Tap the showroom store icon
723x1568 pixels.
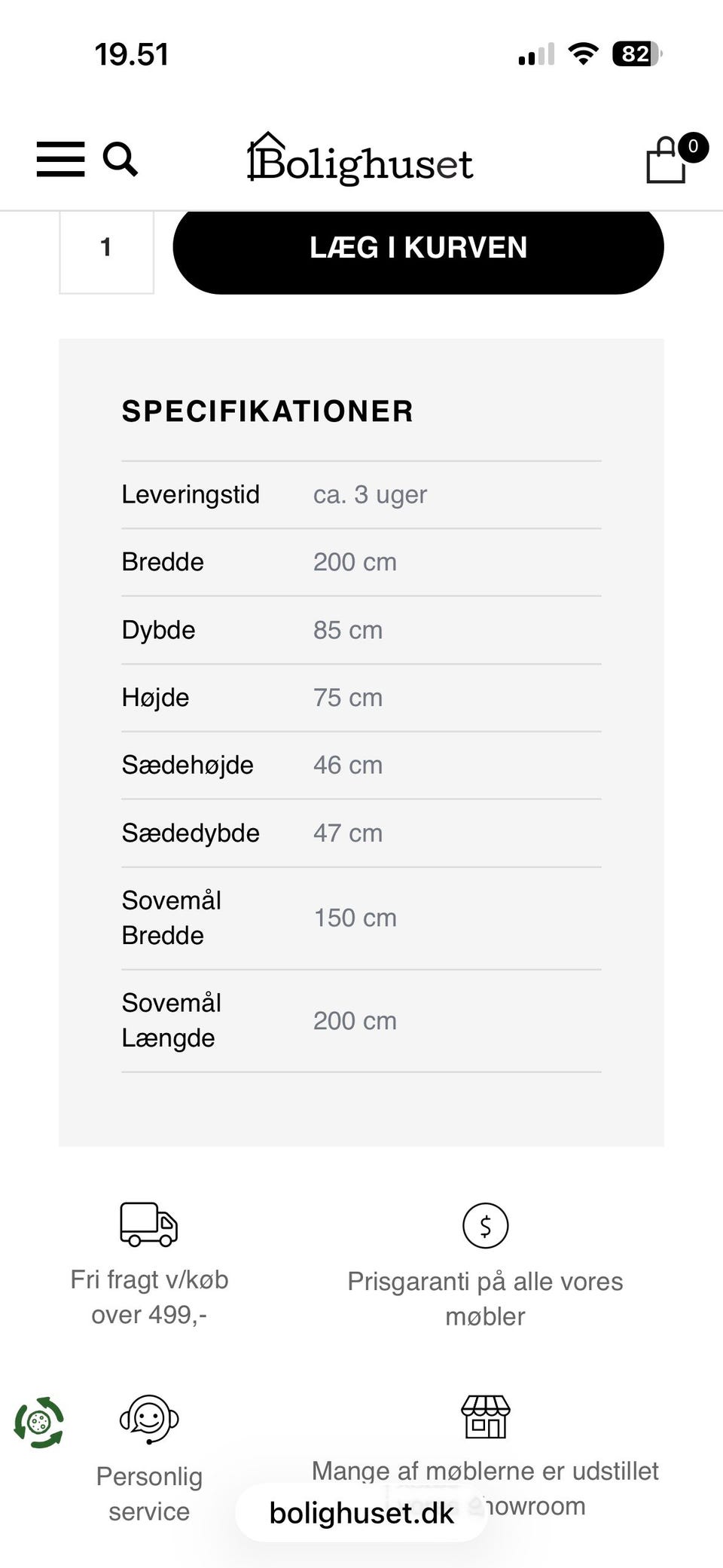click(485, 1417)
